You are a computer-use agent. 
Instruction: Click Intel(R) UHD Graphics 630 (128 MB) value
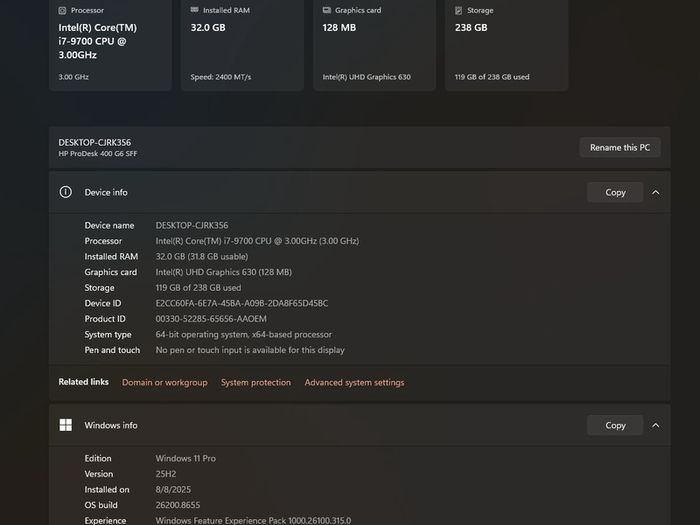(224, 272)
